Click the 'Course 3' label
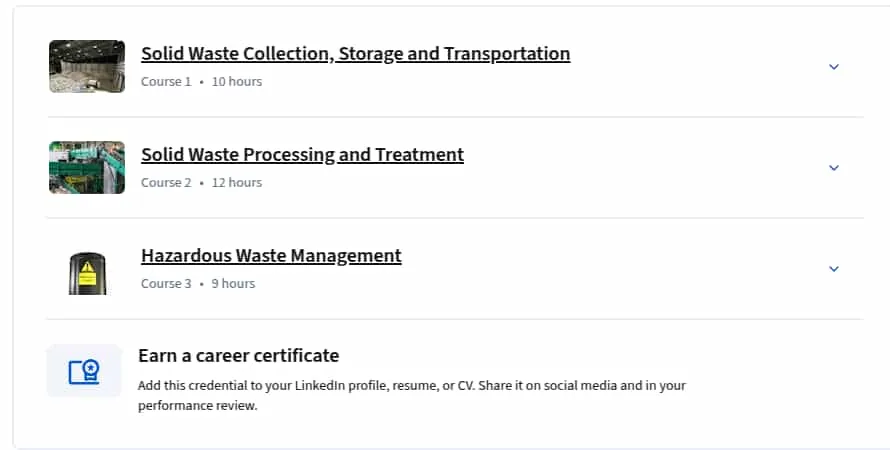 click(x=166, y=284)
